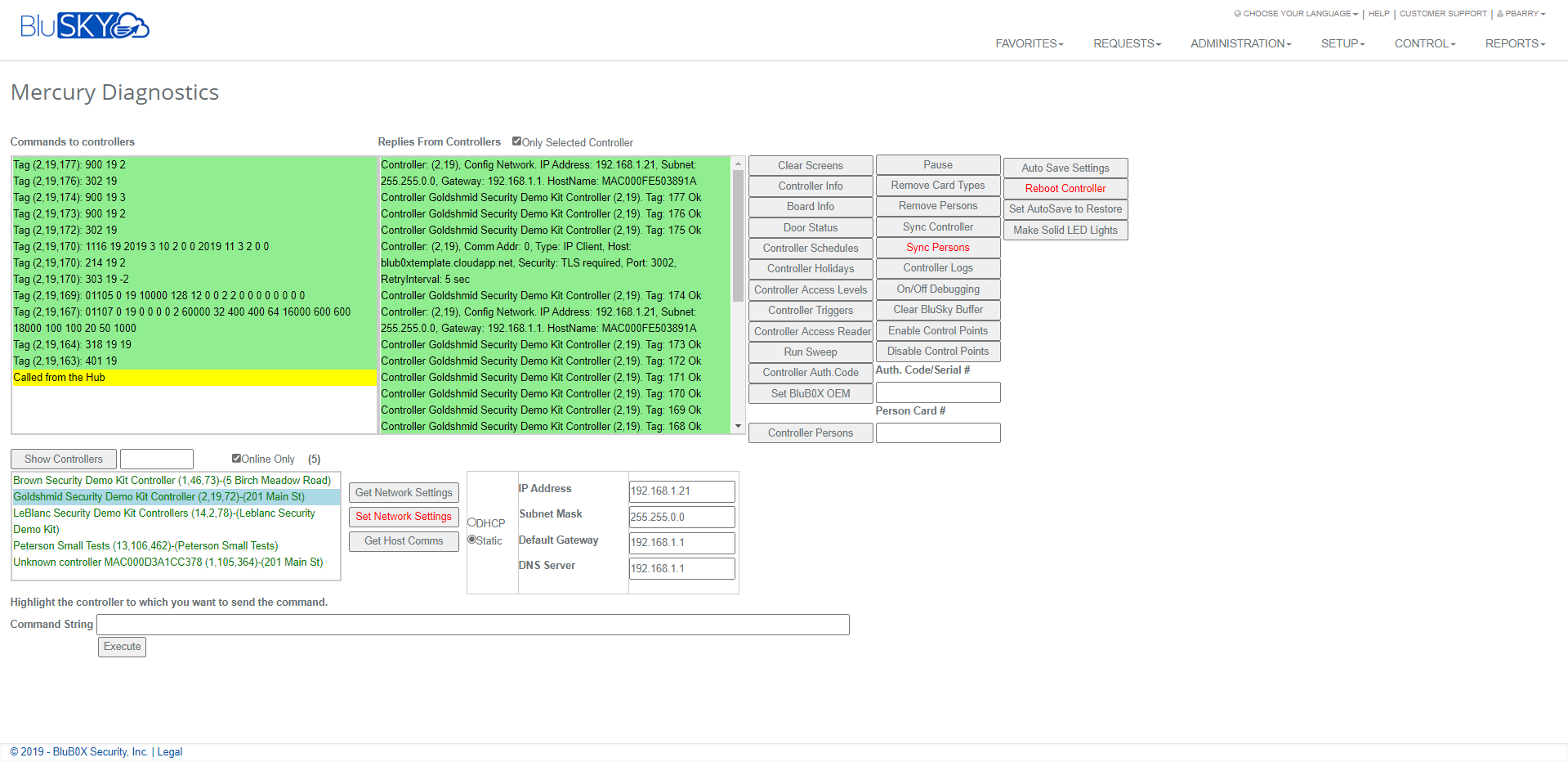The width and height of the screenshot is (1568, 762).
Task: Open the CONTROL menu
Action: pyautogui.click(x=1424, y=43)
